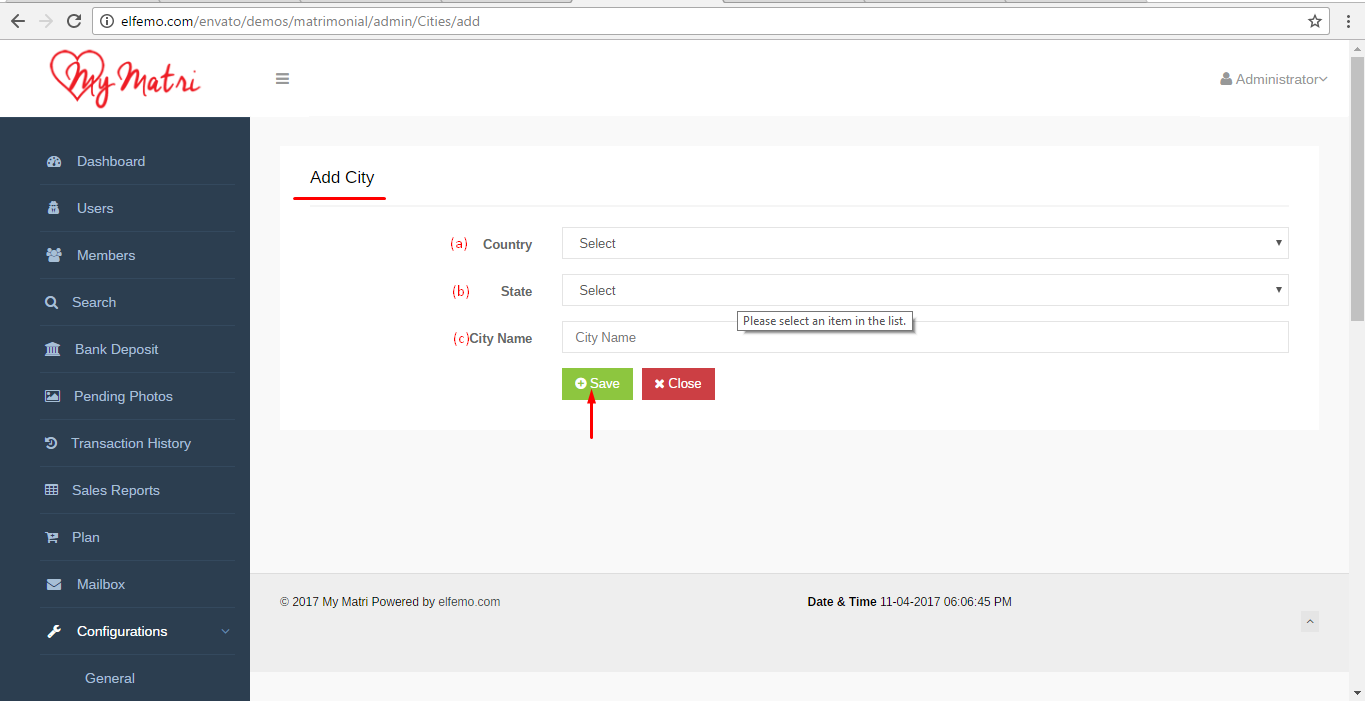Open Sales Reports menu item
This screenshot has width=1365, height=701.
coord(116,490)
